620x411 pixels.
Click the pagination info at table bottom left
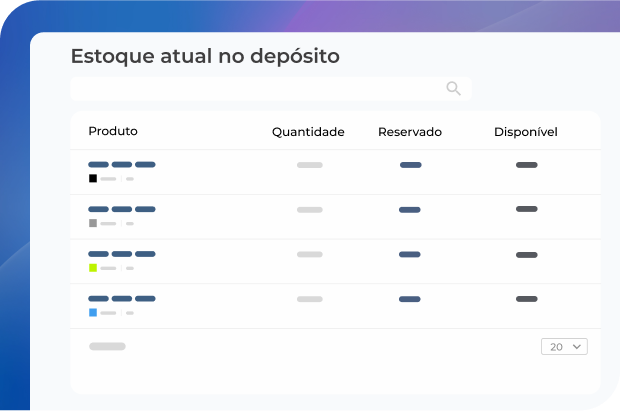pos(107,347)
